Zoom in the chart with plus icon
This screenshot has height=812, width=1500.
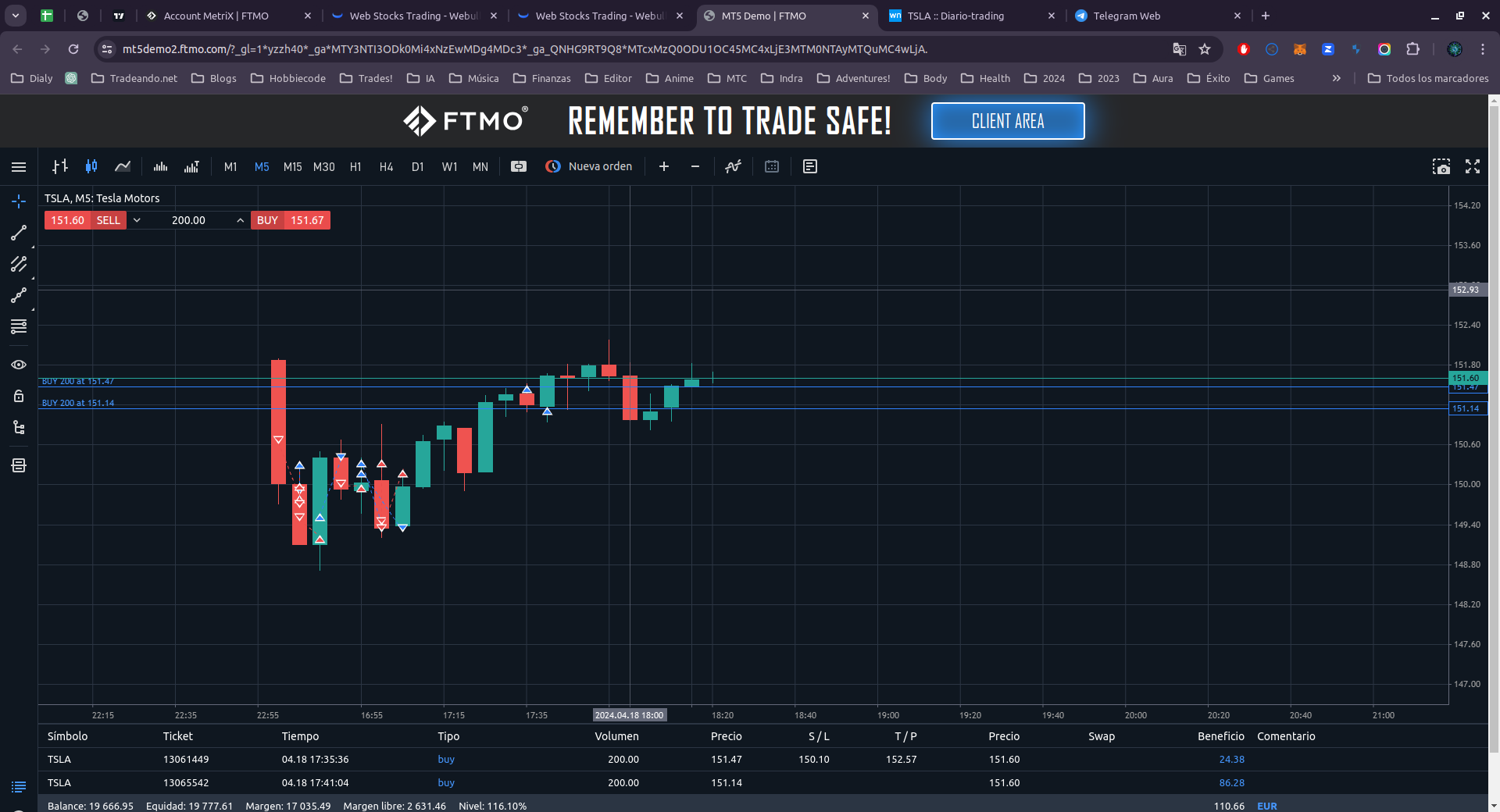664,166
